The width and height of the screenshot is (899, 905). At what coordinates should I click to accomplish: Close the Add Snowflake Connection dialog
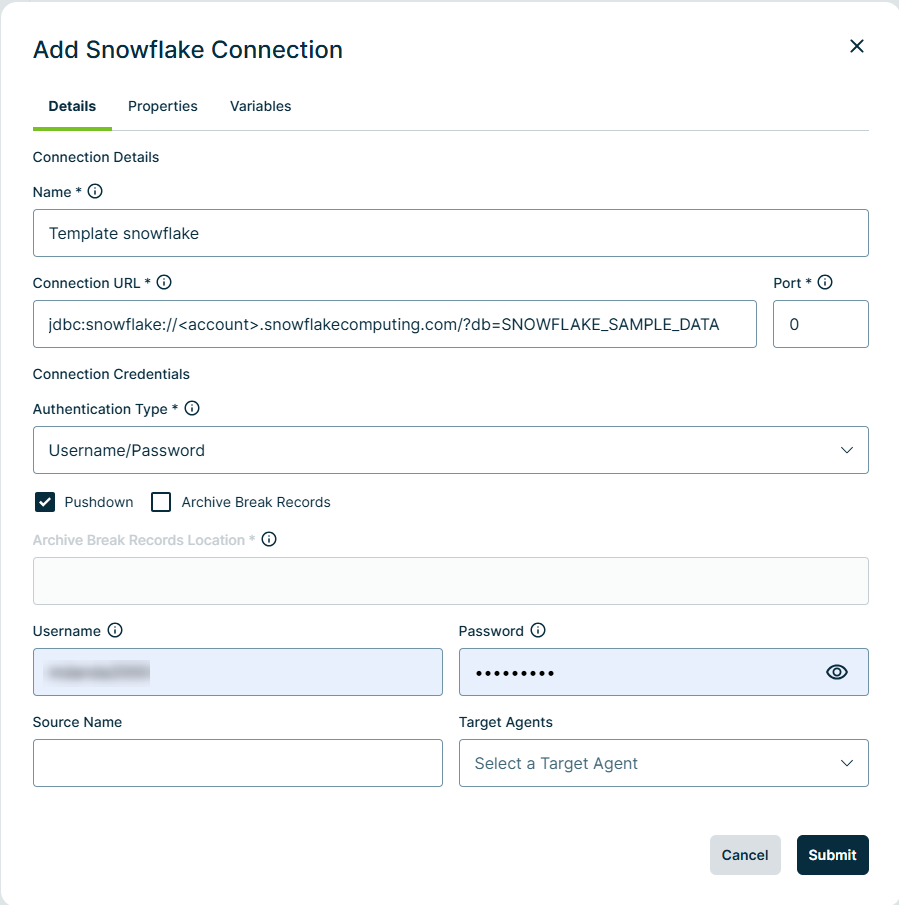pyautogui.click(x=856, y=46)
